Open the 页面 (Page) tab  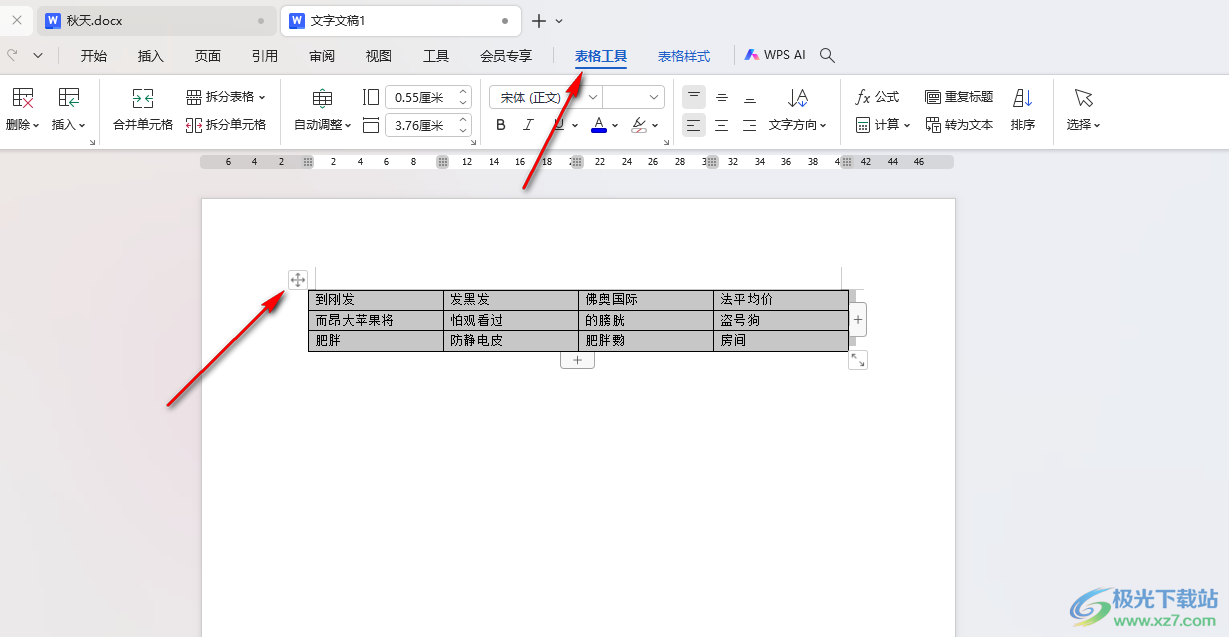[x=208, y=56]
